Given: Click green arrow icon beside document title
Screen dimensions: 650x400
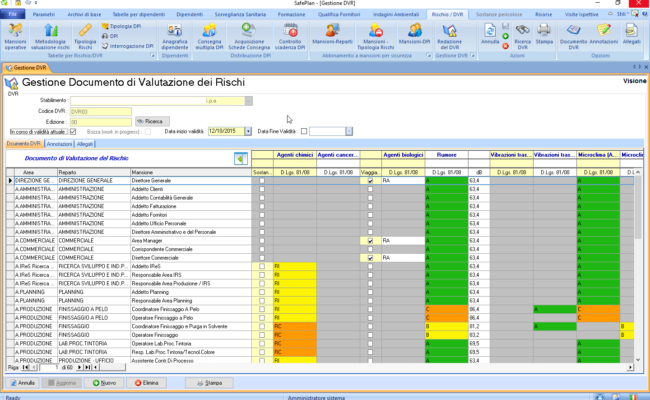Looking at the screenshot, I should pos(241,158).
